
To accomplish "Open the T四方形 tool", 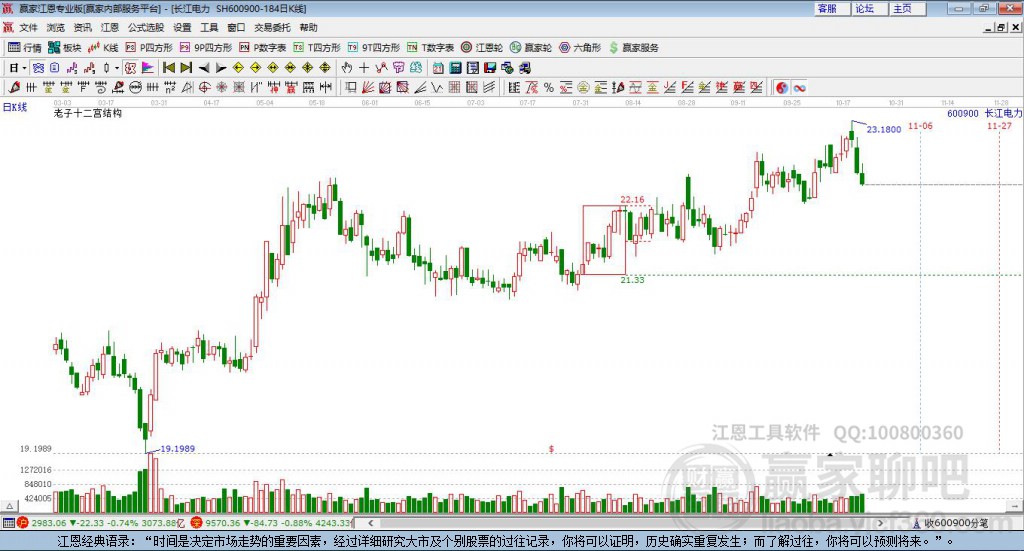I will (317, 48).
